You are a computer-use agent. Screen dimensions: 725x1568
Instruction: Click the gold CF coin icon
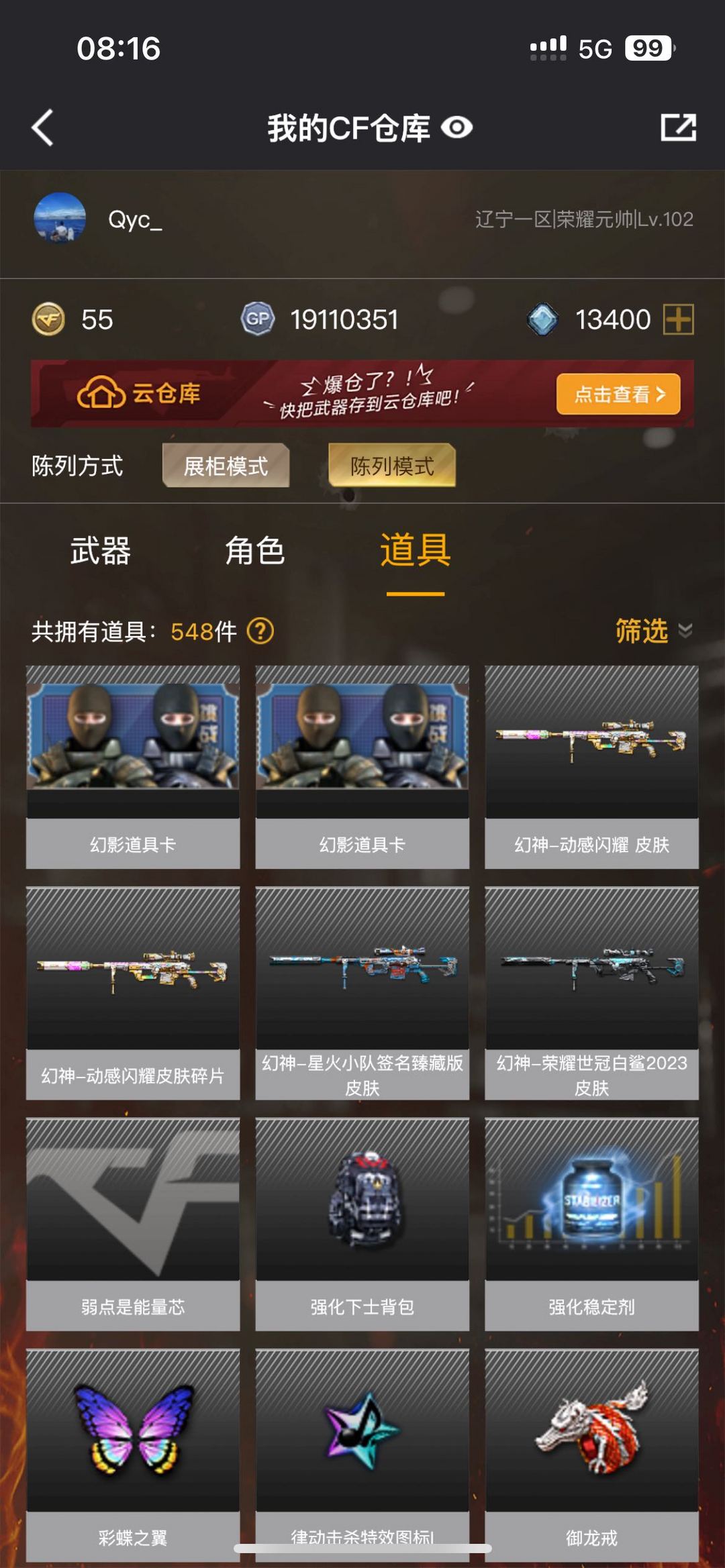48,319
